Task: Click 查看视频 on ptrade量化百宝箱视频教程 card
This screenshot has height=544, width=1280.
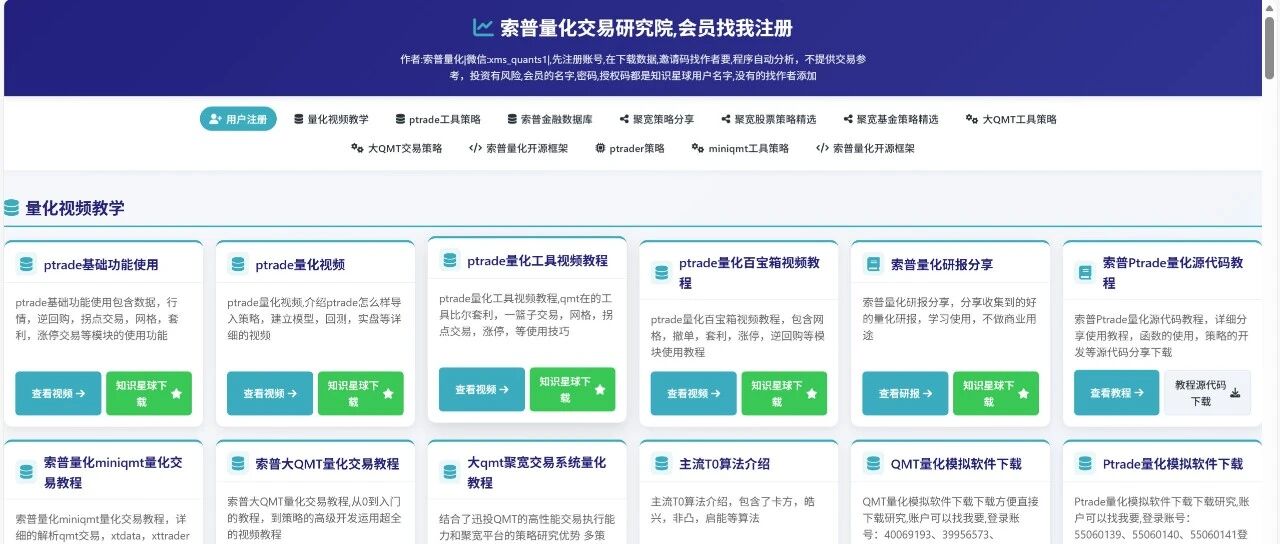Action: (693, 393)
